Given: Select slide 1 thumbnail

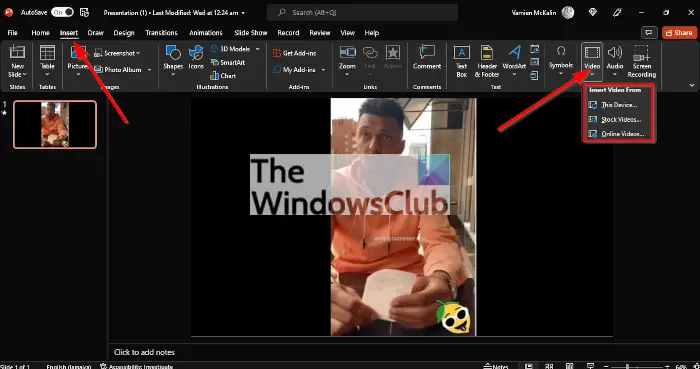Looking at the screenshot, I should click(55, 124).
